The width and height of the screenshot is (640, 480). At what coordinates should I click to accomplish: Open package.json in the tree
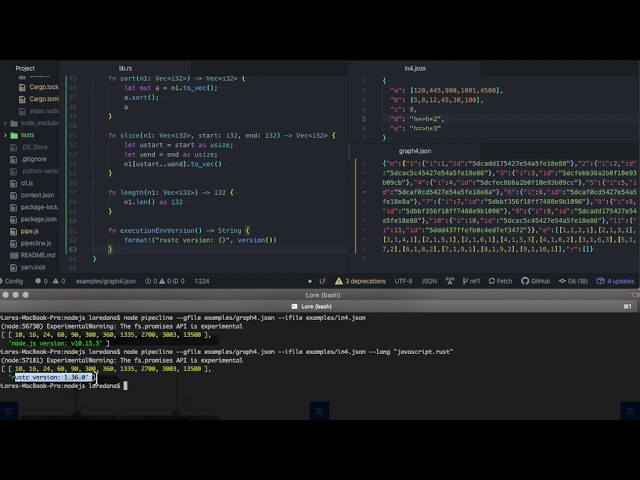point(39,219)
